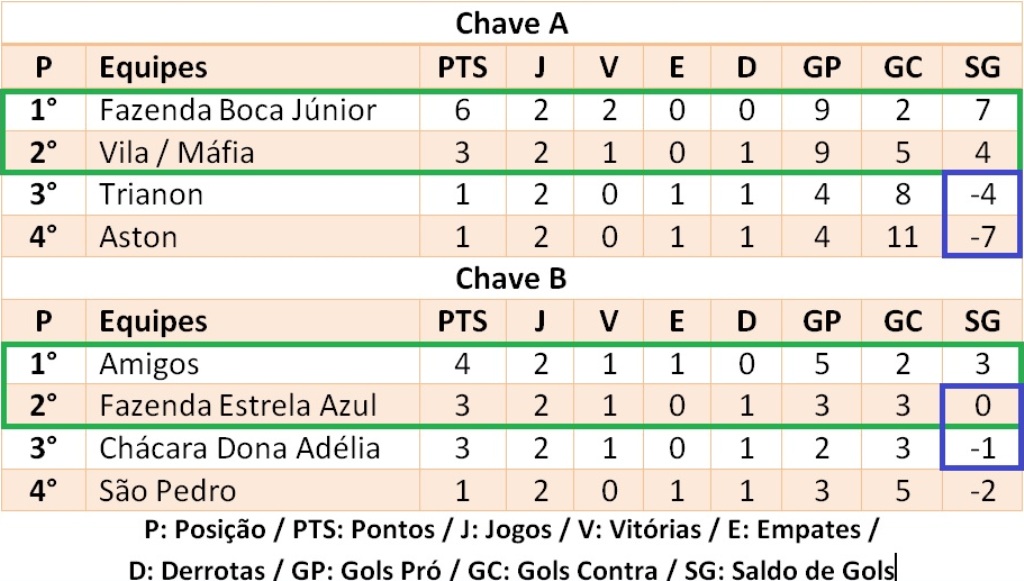Image resolution: width=1024 pixels, height=581 pixels.
Task: Click São Pedro's goal difference of -2
Action: [982, 491]
